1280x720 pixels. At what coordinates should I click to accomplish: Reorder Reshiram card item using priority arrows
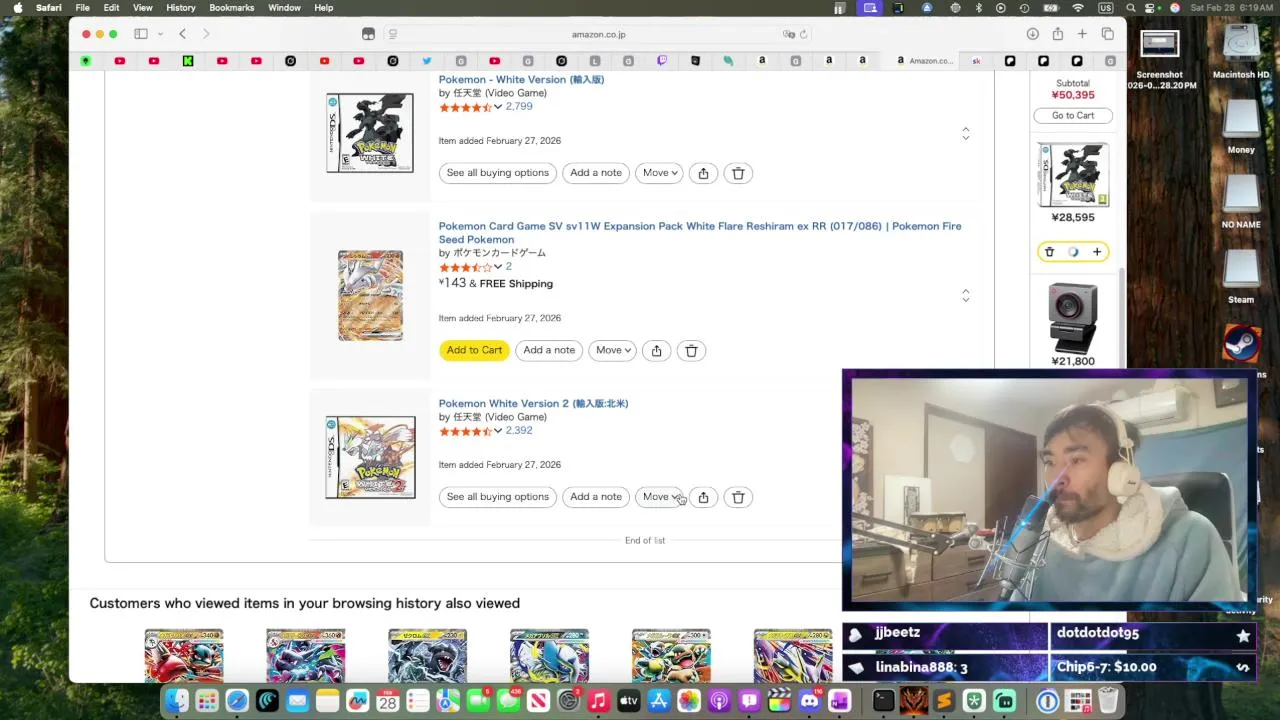(x=965, y=296)
